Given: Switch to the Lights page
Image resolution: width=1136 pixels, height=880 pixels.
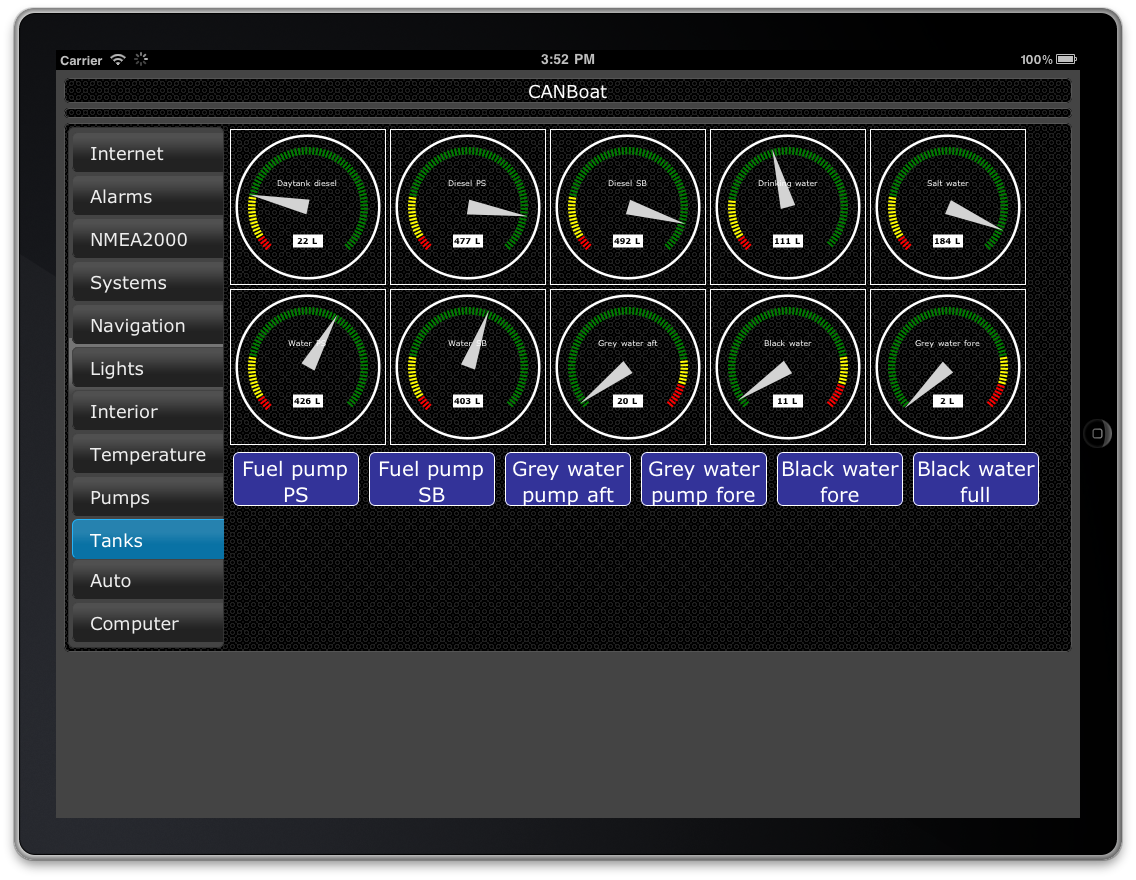Looking at the screenshot, I should click(x=148, y=368).
